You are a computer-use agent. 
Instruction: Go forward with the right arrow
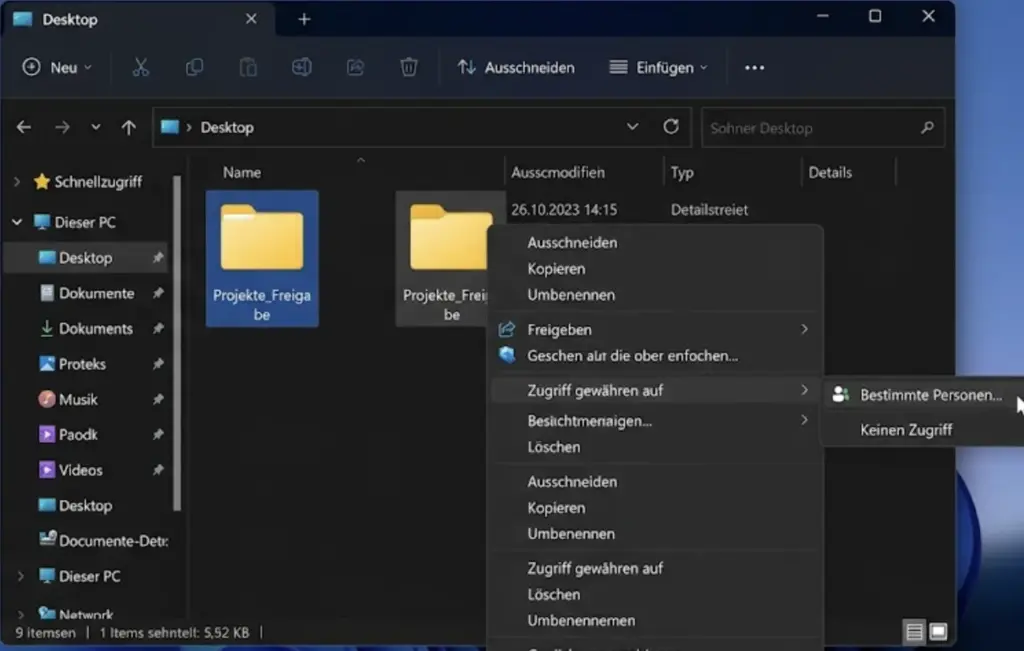62,127
